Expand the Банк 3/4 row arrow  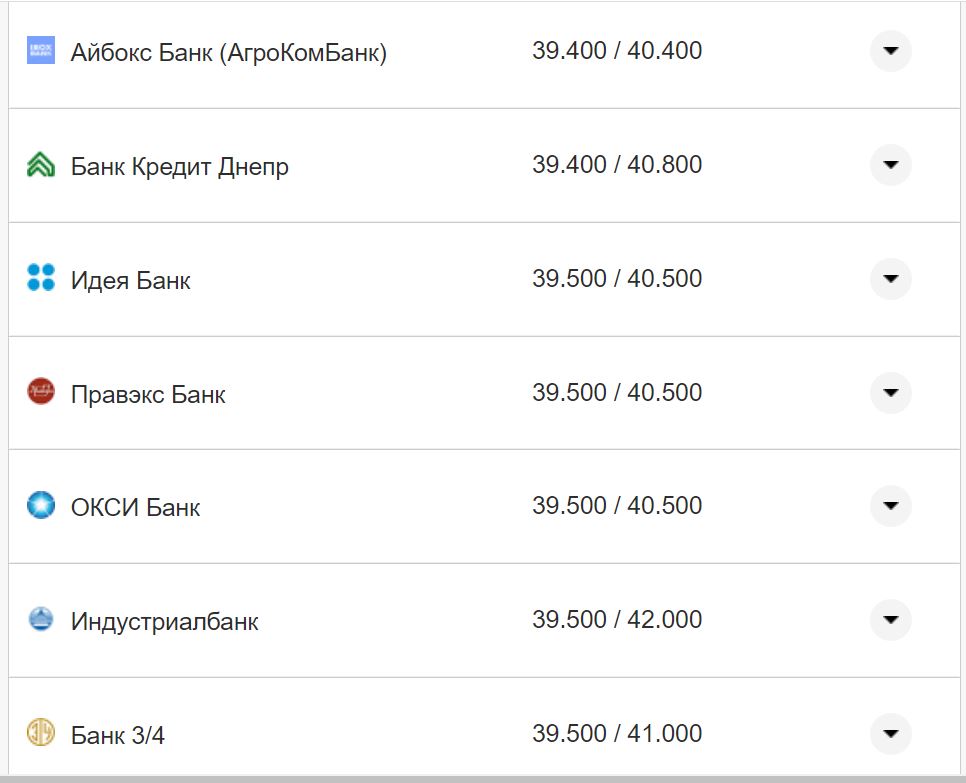890,734
